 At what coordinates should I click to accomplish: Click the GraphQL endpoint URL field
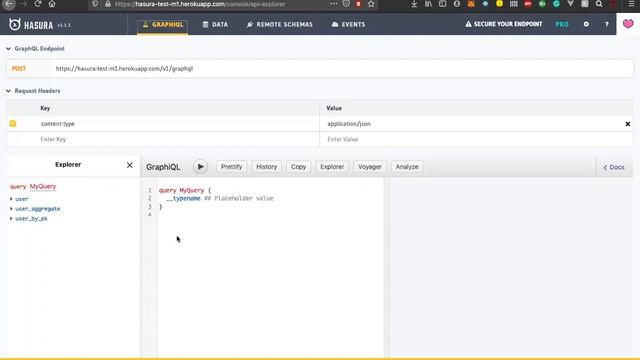(x=341, y=69)
